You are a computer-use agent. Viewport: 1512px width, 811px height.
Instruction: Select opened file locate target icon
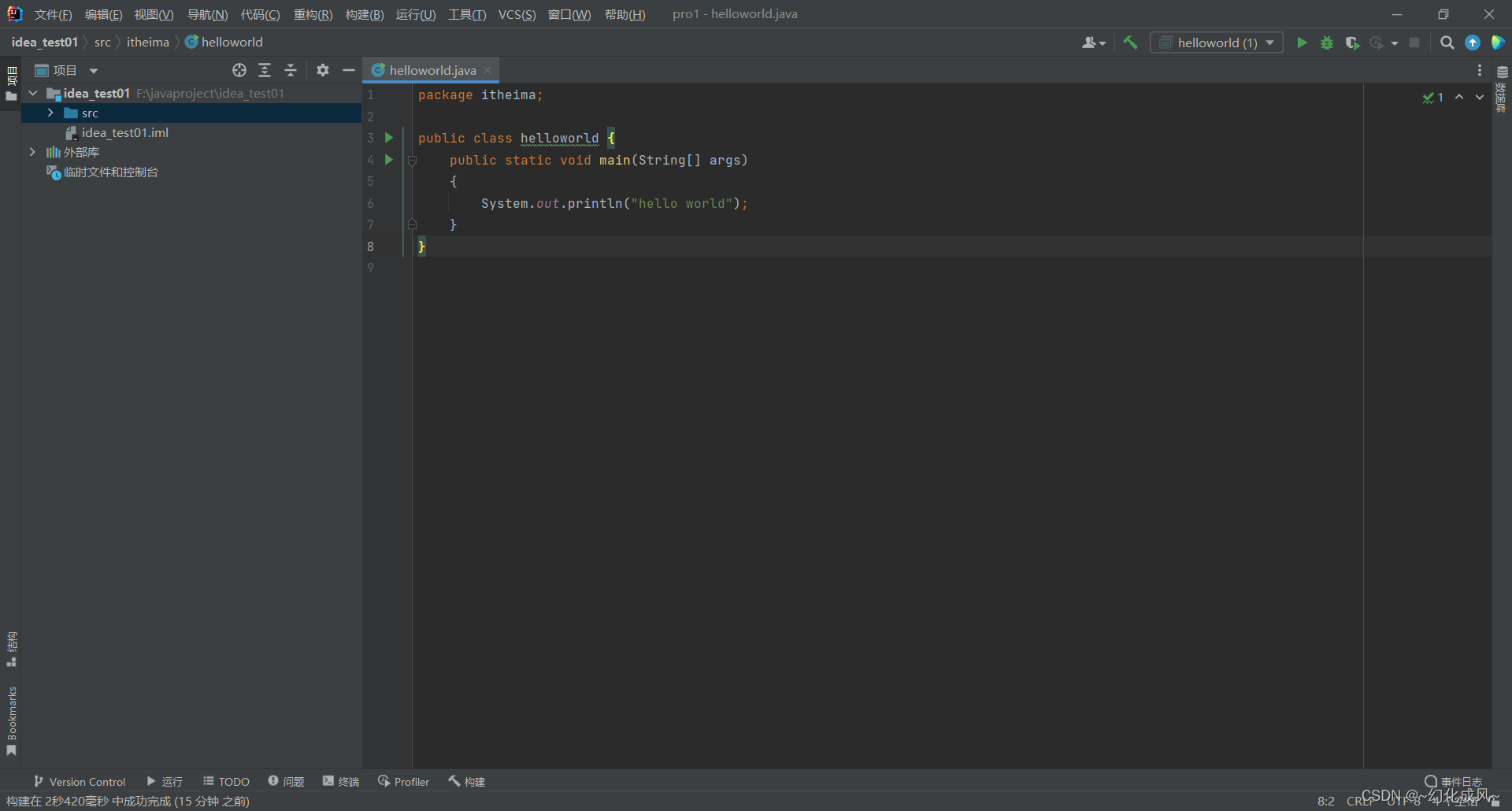pyautogui.click(x=239, y=70)
